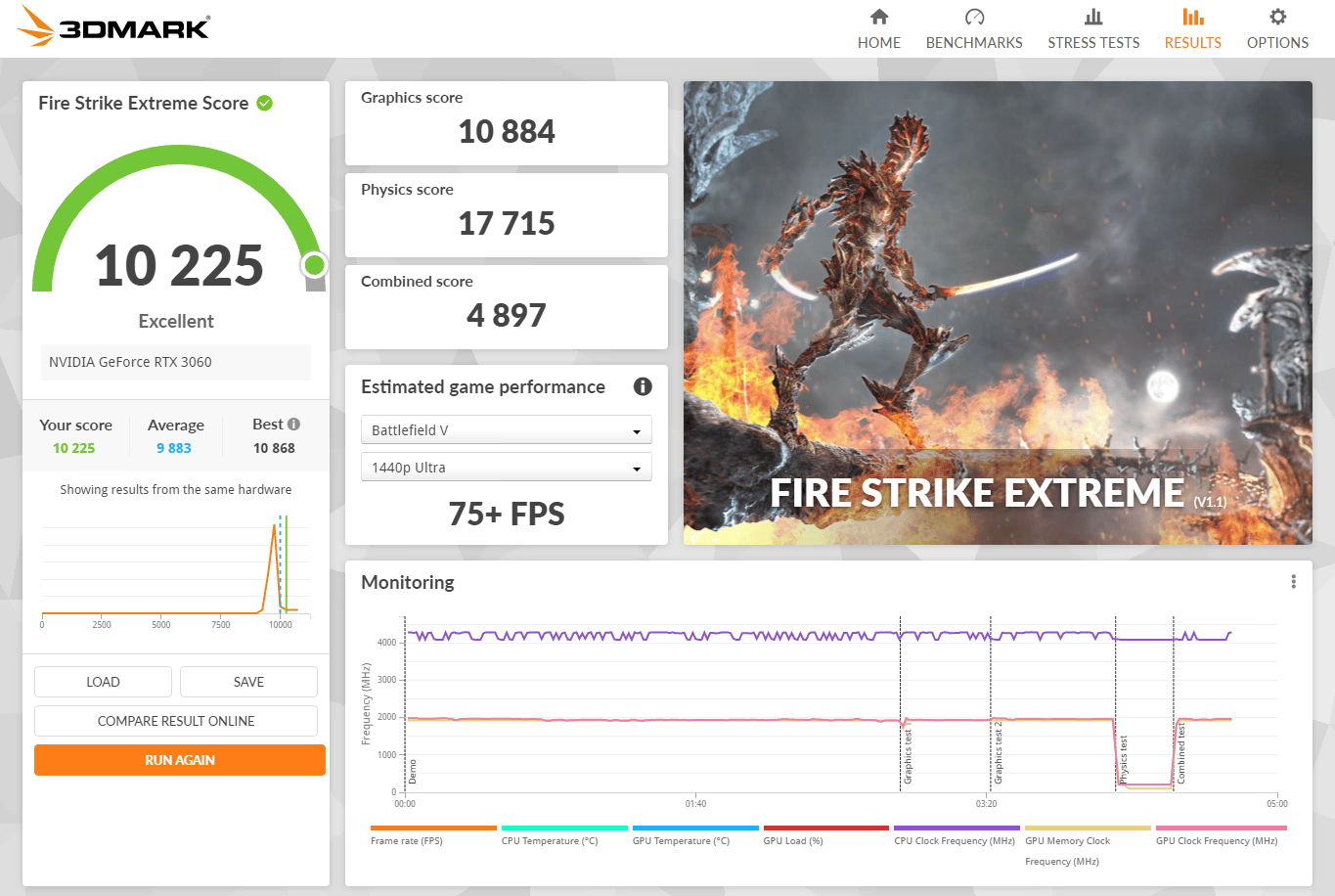The width and height of the screenshot is (1335, 896).
Task: Expand the 1440p Ultra resolution dropdown
Action: [x=507, y=468]
